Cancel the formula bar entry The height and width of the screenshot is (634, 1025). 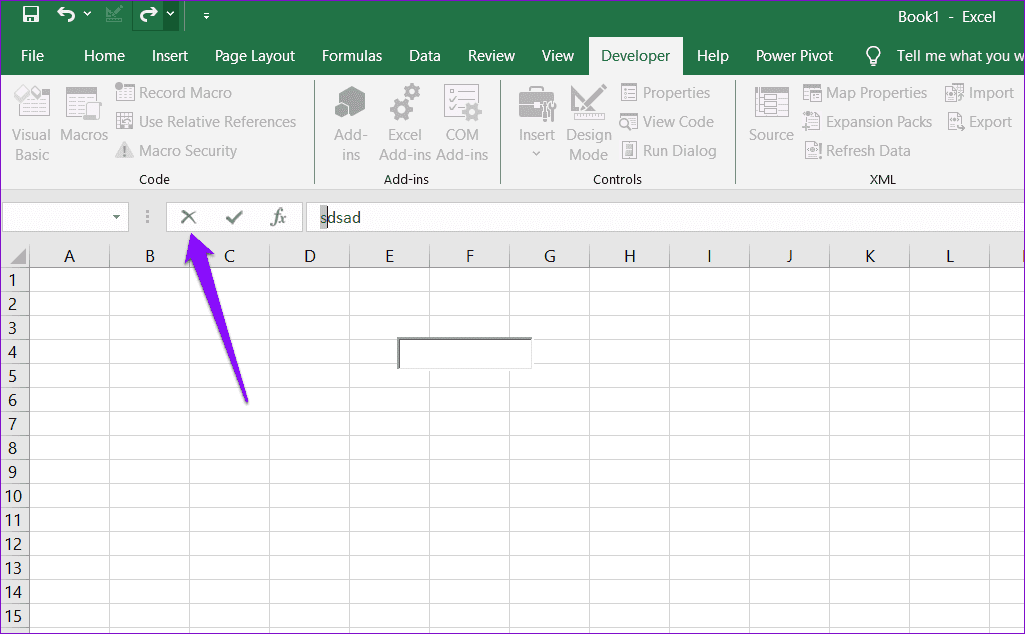(188, 217)
